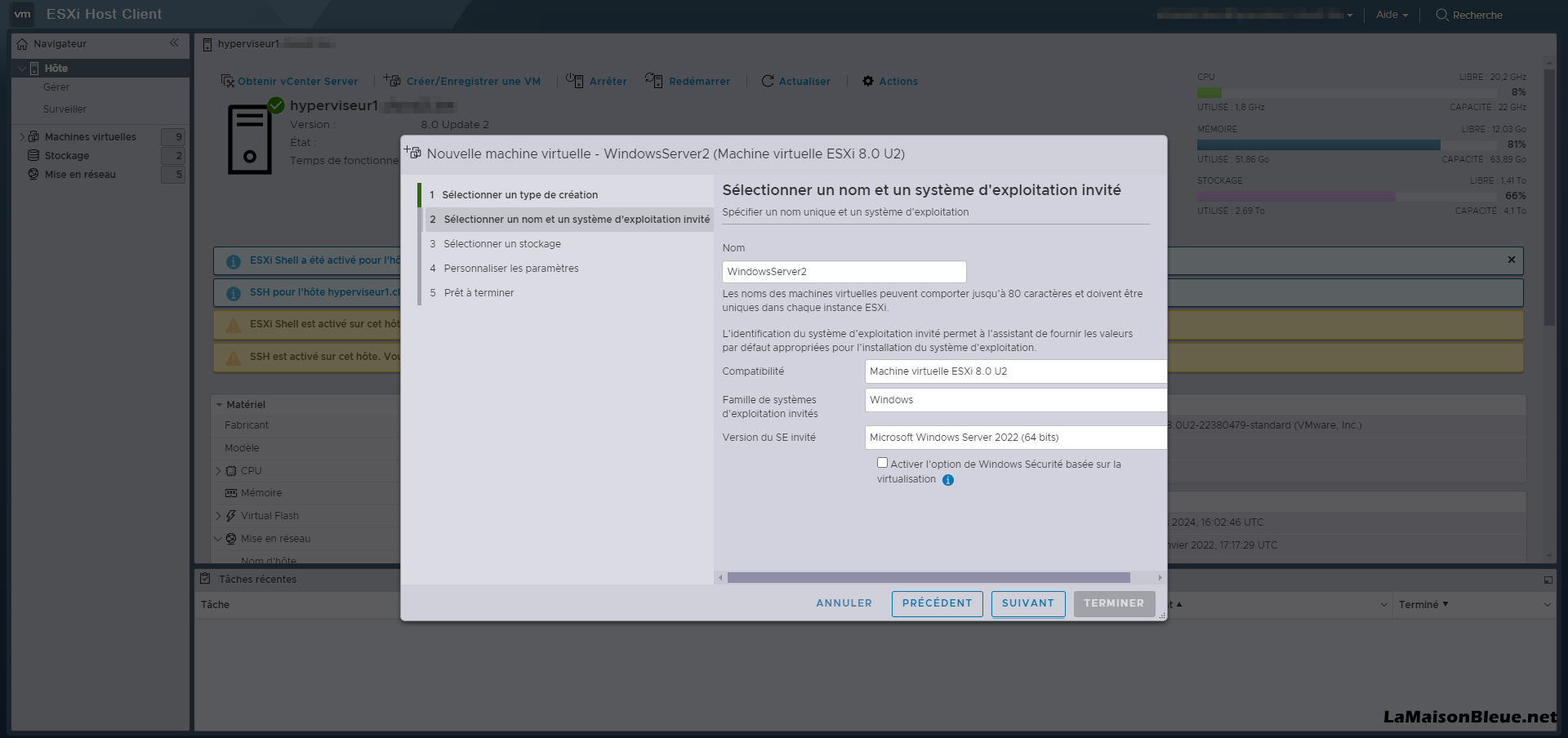Image resolution: width=1568 pixels, height=738 pixels.
Task: Click the search magnifier icon
Action: coord(1442,15)
